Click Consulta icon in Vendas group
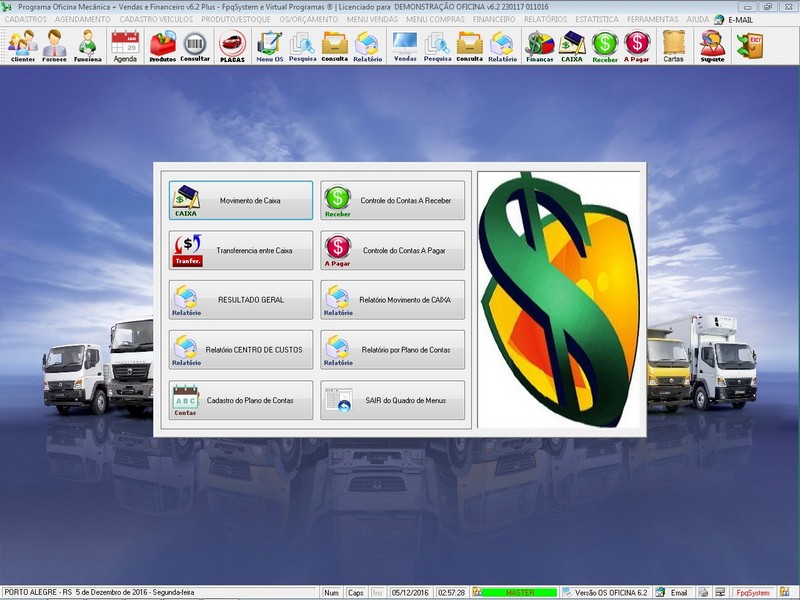 click(x=469, y=46)
